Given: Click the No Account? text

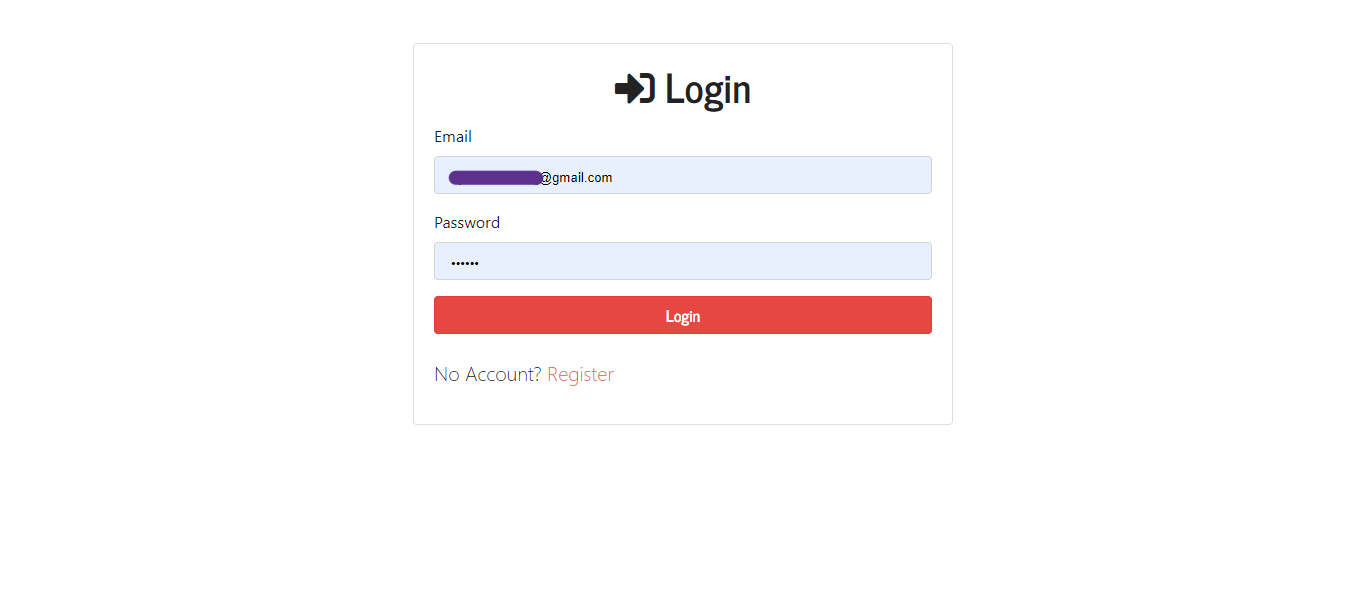Looking at the screenshot, I should (x=487, y=374).
